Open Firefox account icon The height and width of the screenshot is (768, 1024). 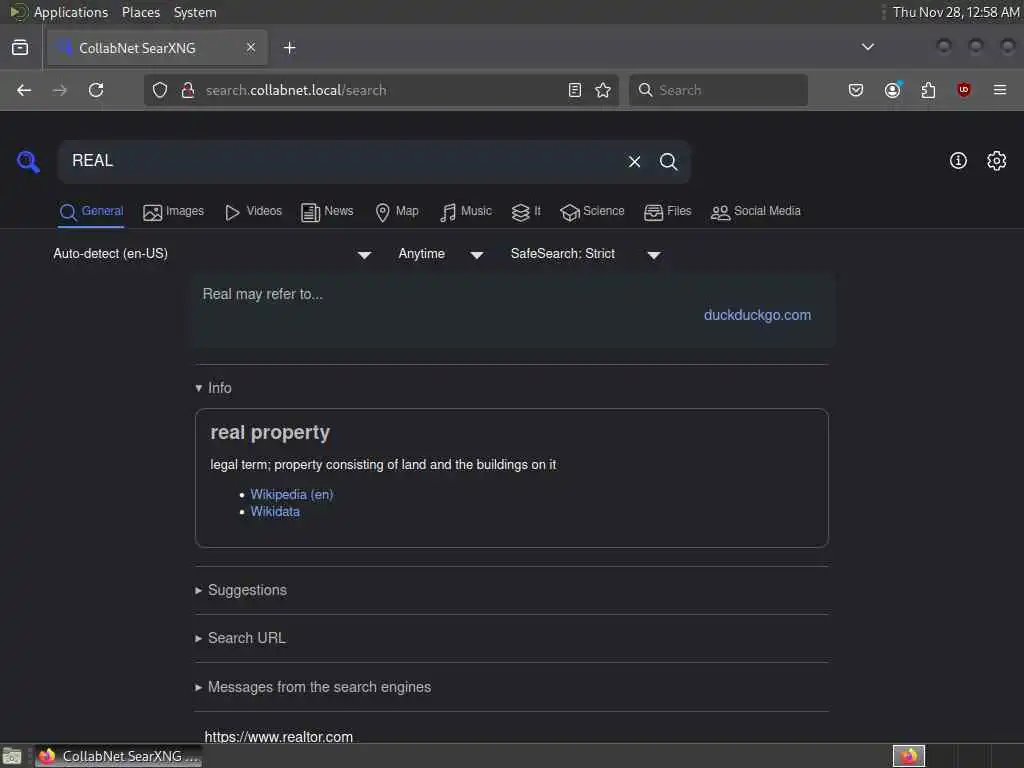[893, 90]
